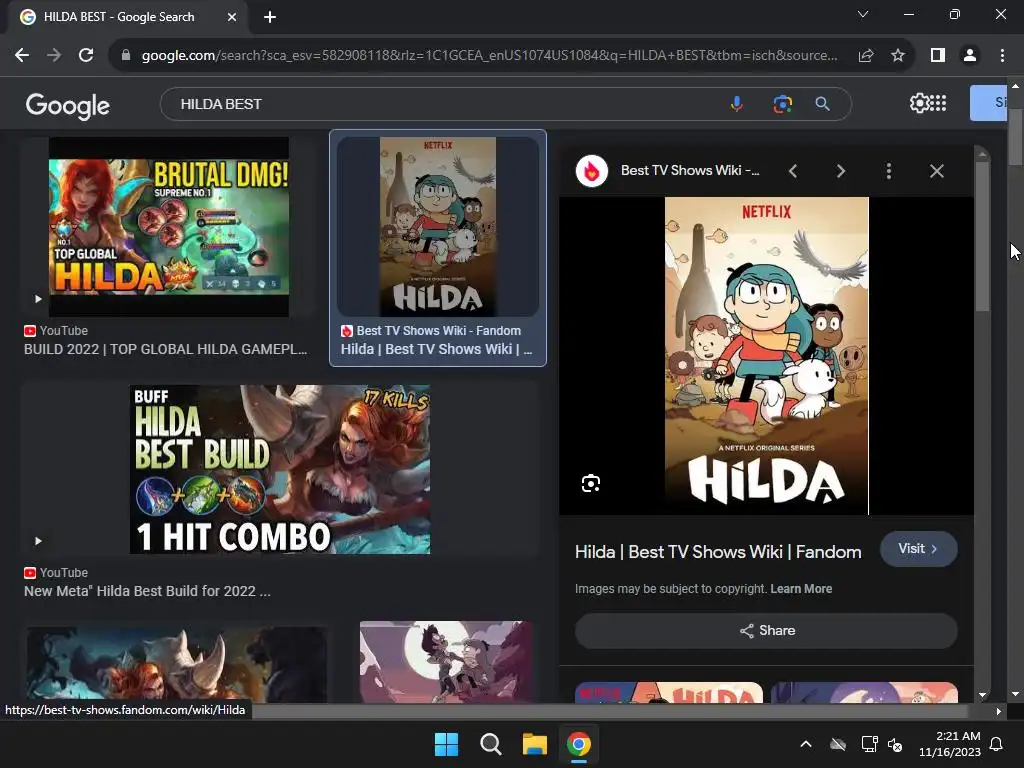The height and width of the screenshot is (768, 1024).
Task: Click the browser forward arrow
Action: [54, 56]
